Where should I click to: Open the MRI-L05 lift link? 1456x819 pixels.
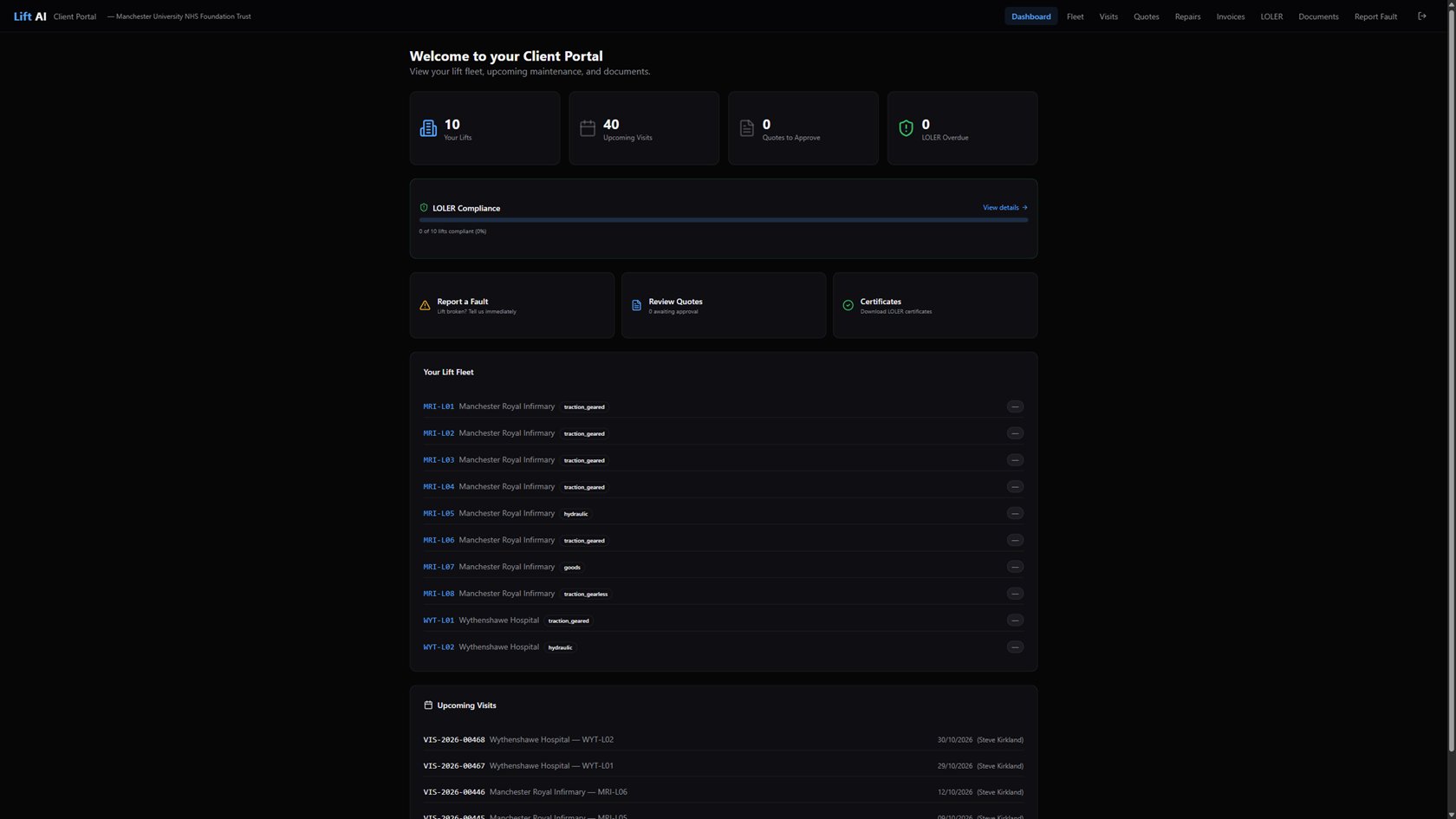pyautogui.click(x=439, y=513)
